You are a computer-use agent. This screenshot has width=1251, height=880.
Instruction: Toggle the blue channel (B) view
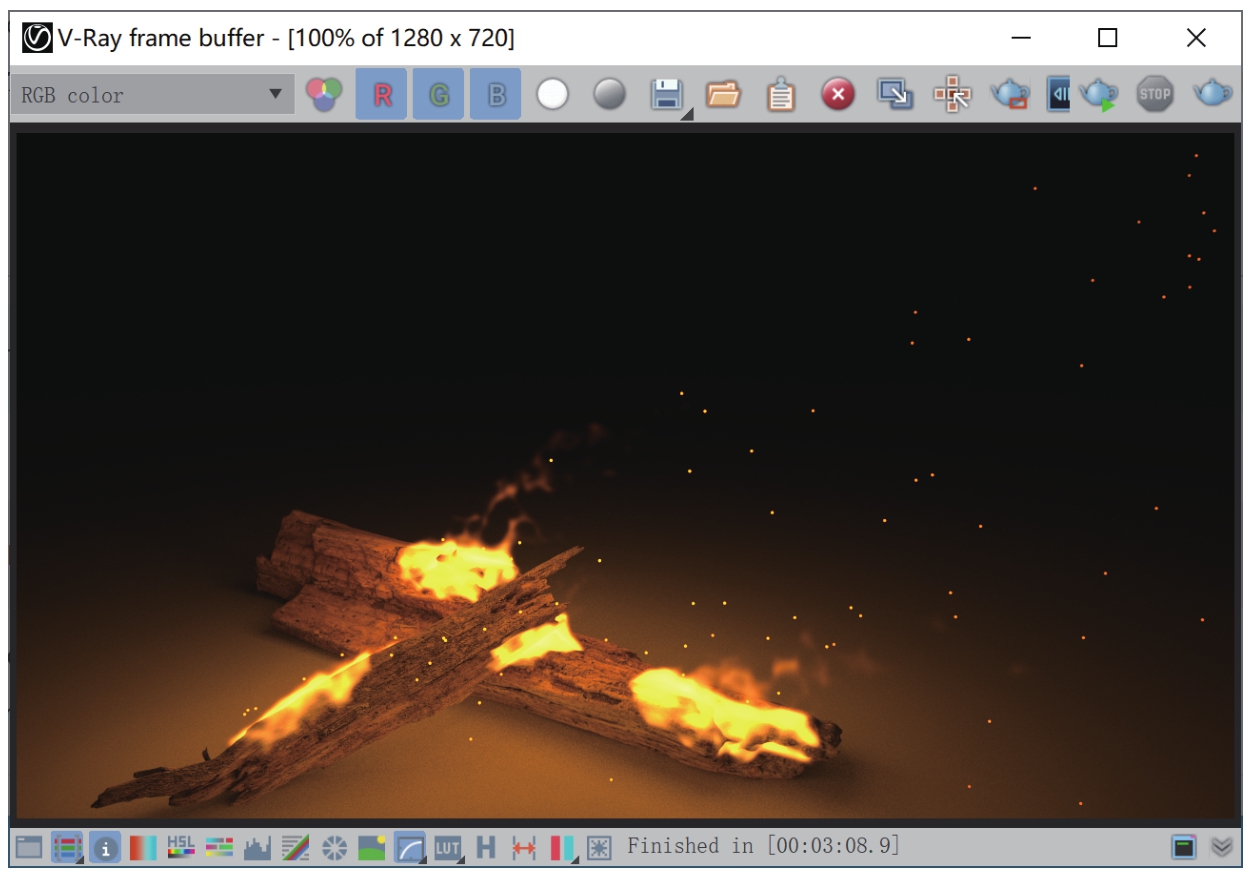coord(496,95)
